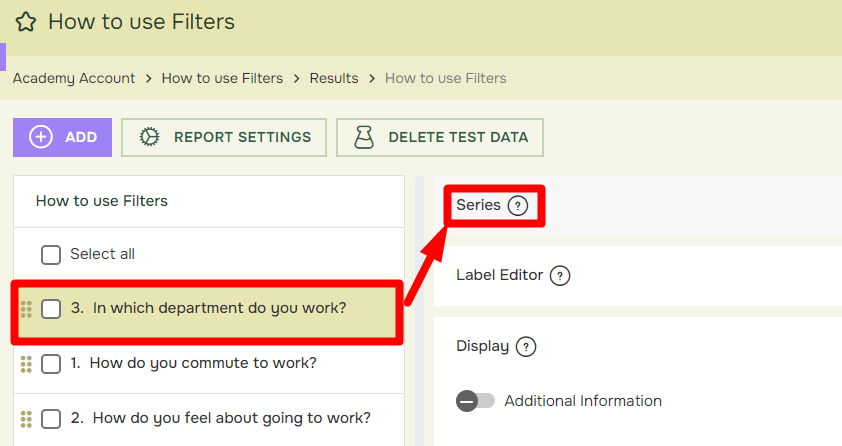Image resolution: width=842 pixels, height=446 pixels.
Task: Click the Display help question mark icon
Action: tap(526, 347)
